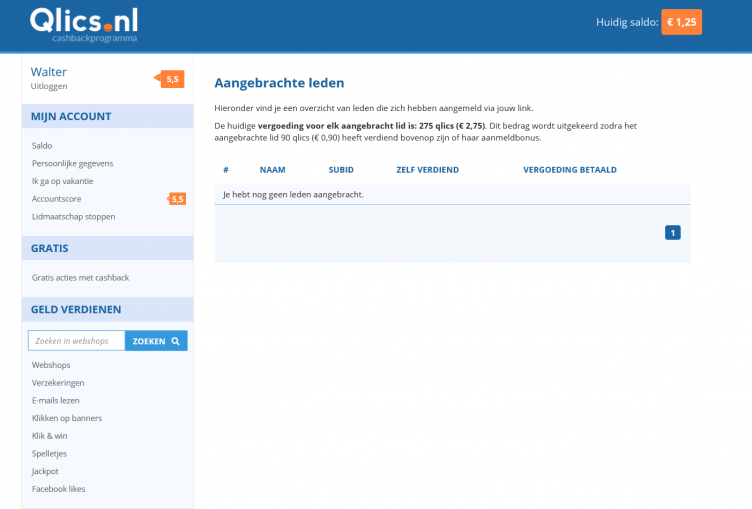Open the Accountscore link

pyautogui.click(x=57, y=199)
